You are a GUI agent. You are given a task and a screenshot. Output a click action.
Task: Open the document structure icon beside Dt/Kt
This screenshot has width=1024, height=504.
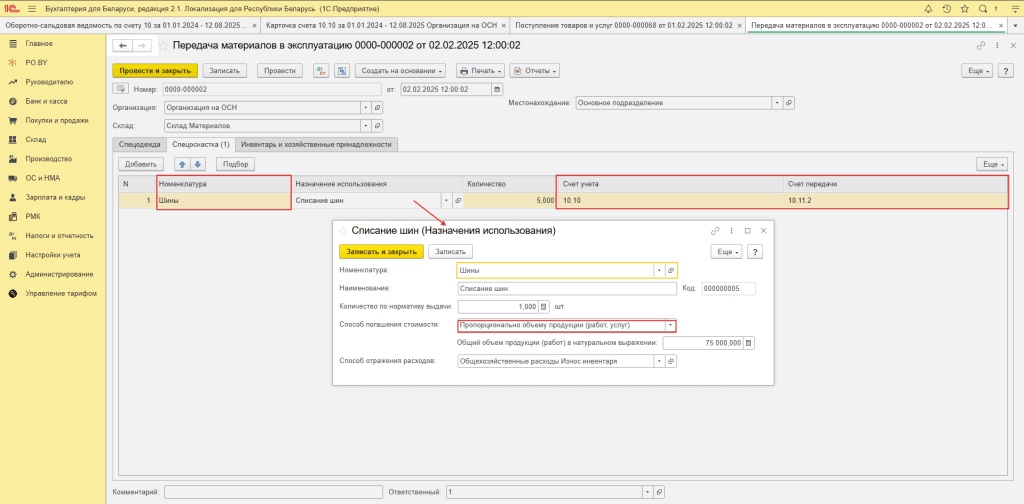pyautogui.click(x=342, y=71)
